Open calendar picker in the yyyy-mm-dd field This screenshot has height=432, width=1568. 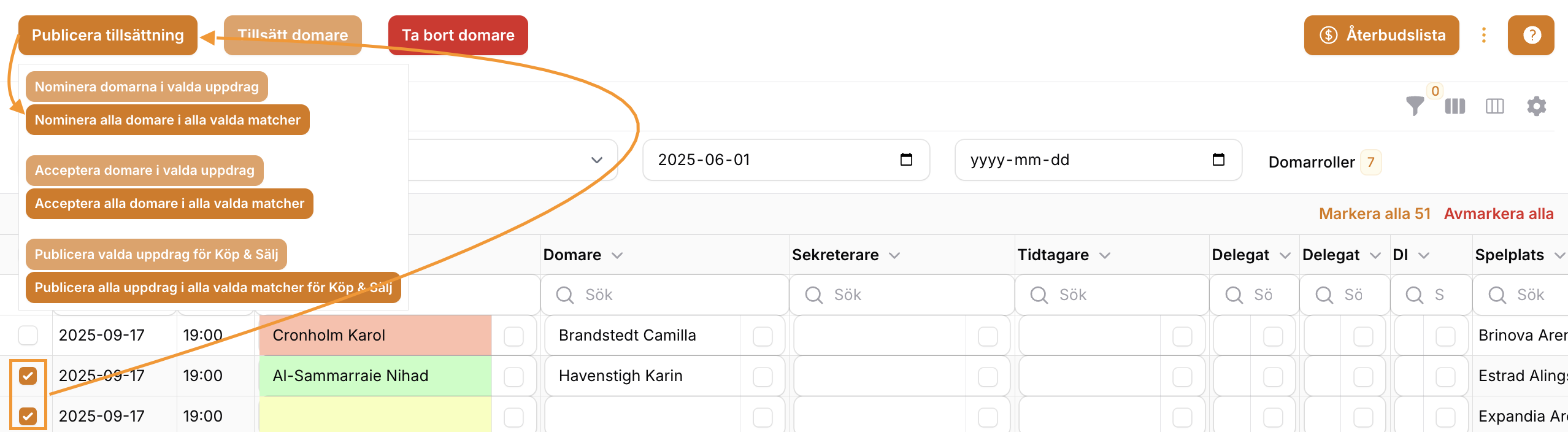pos(1218,160)
